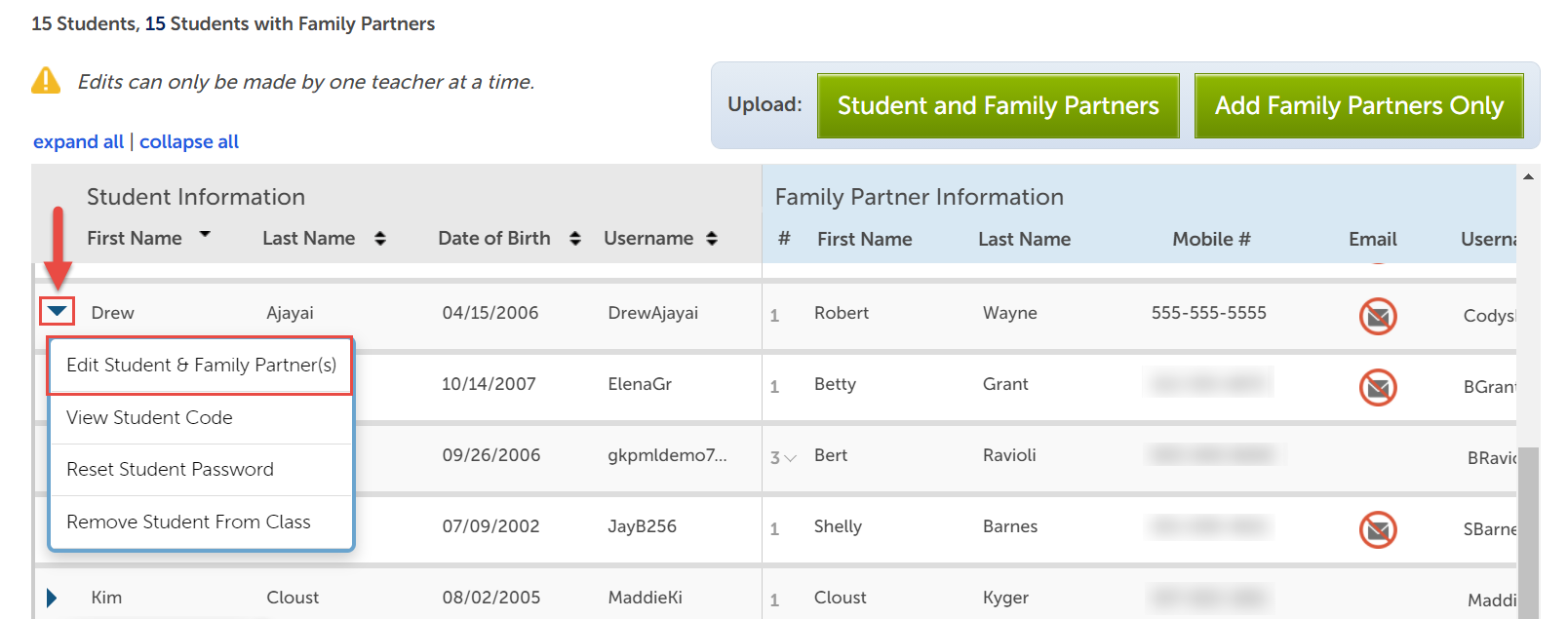This screenshot has width=1568, height=619.
Task: Sort by Username column arrows
Action: pyautogui.click(x=712, y=239)
